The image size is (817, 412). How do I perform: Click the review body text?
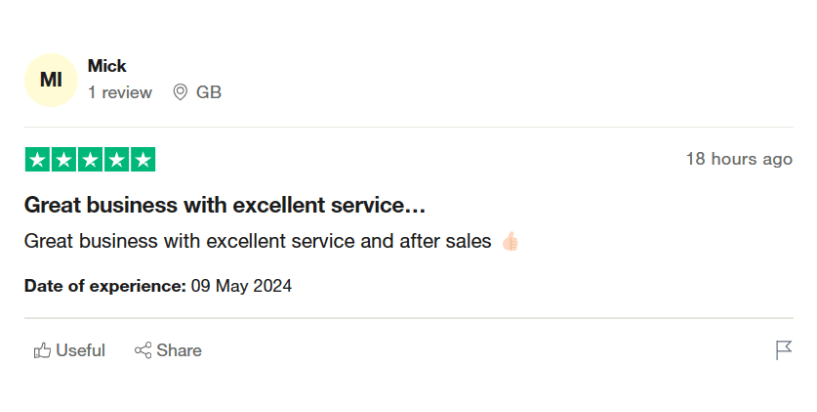pyautogui.click(x=257, y=241)
